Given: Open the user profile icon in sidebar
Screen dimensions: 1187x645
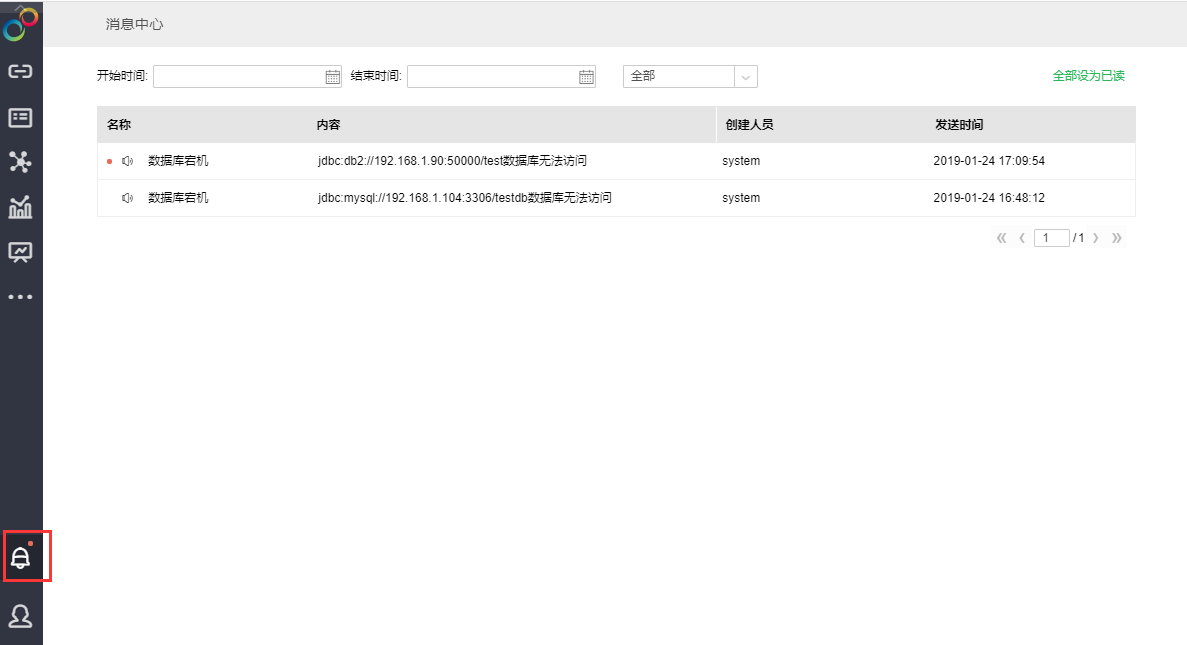Looking at the screenshot, I should [x=20, y=616].
